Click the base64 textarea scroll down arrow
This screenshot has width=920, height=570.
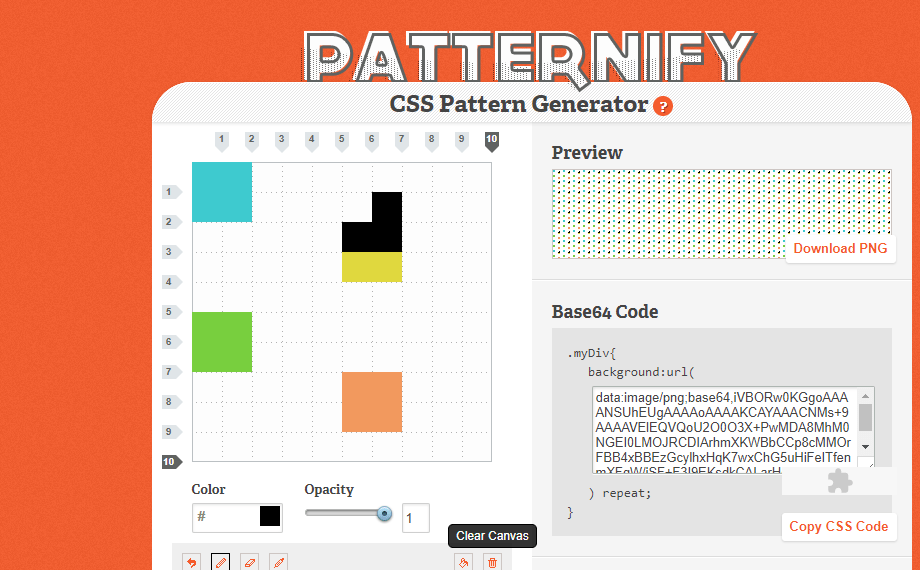(865, 447)
